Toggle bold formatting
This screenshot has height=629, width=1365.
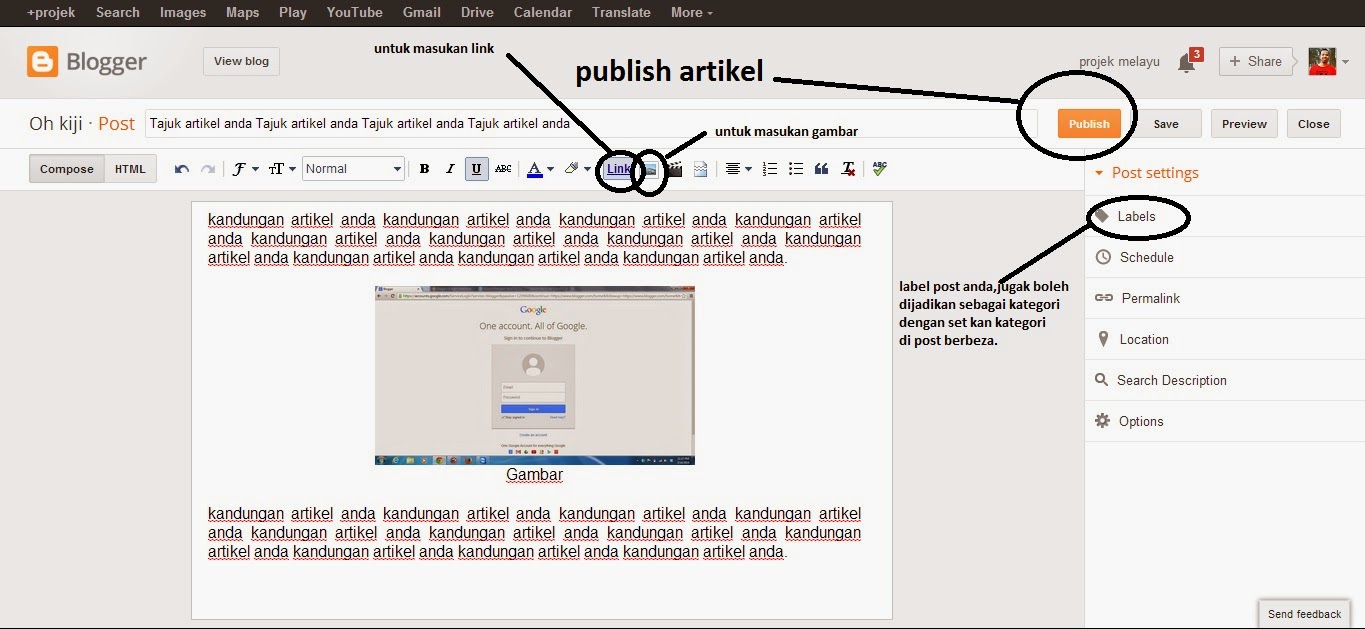click(424, 168)
